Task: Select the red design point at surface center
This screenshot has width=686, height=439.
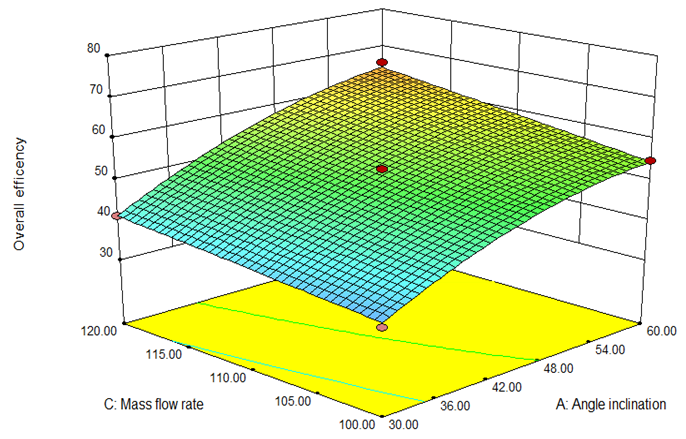Action: 381,171
